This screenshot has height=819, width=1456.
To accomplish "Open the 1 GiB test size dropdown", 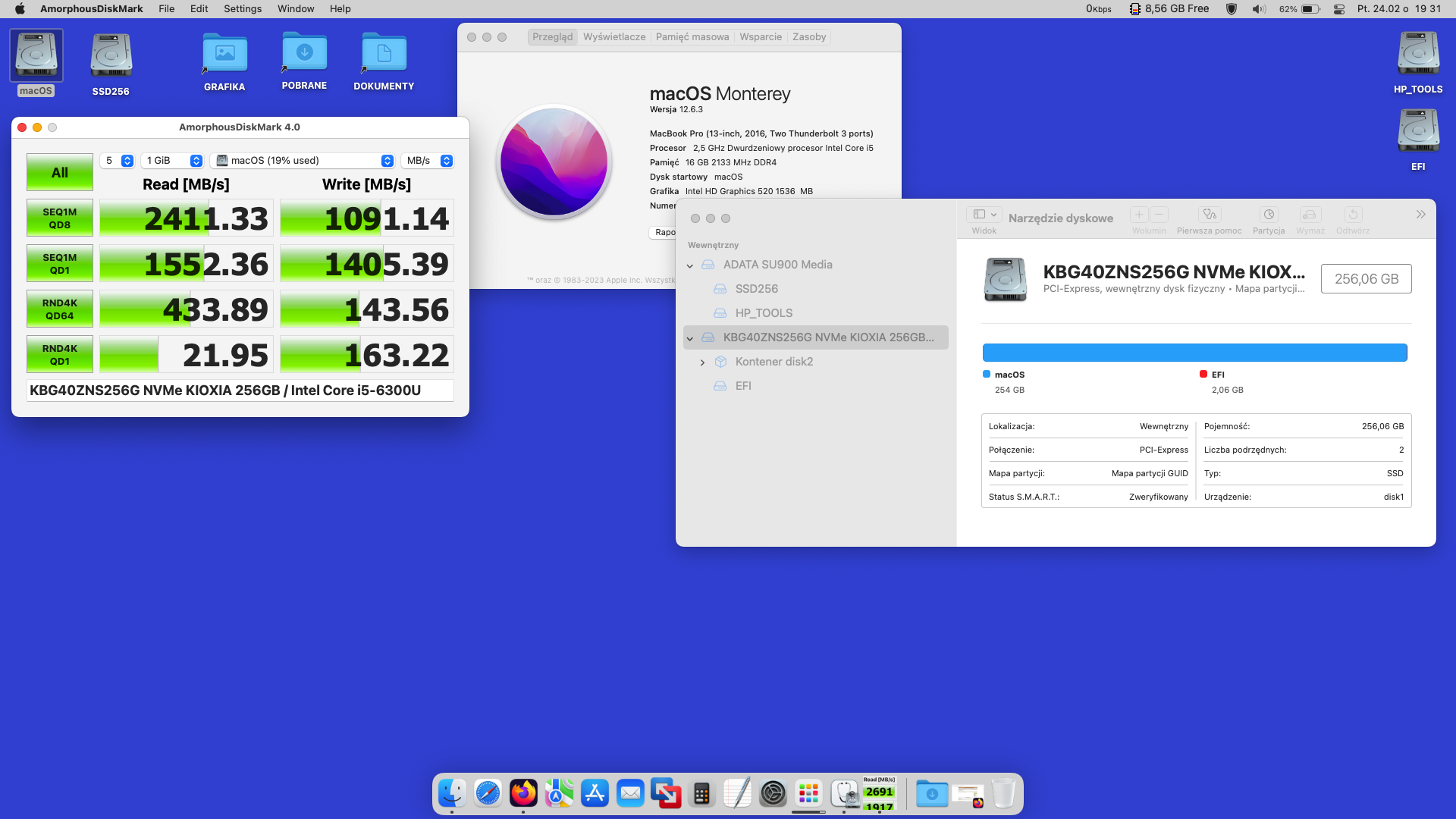I will (173, 161).
